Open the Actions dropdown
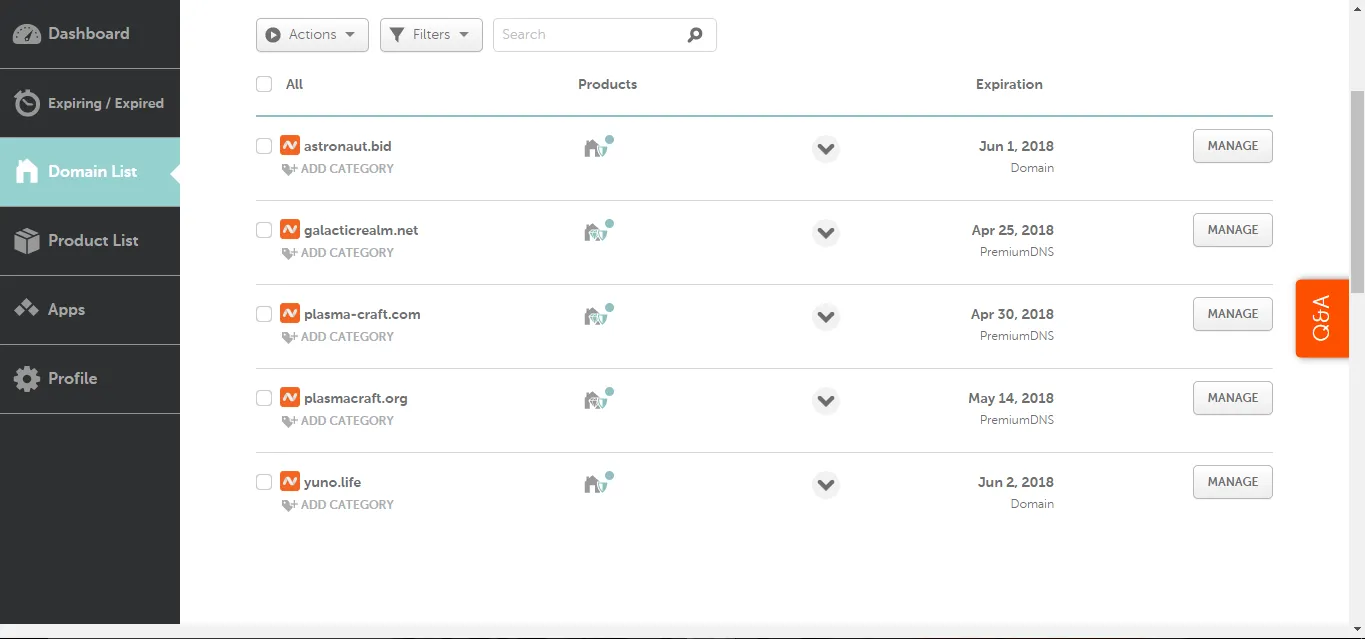 tap(312, 35)
